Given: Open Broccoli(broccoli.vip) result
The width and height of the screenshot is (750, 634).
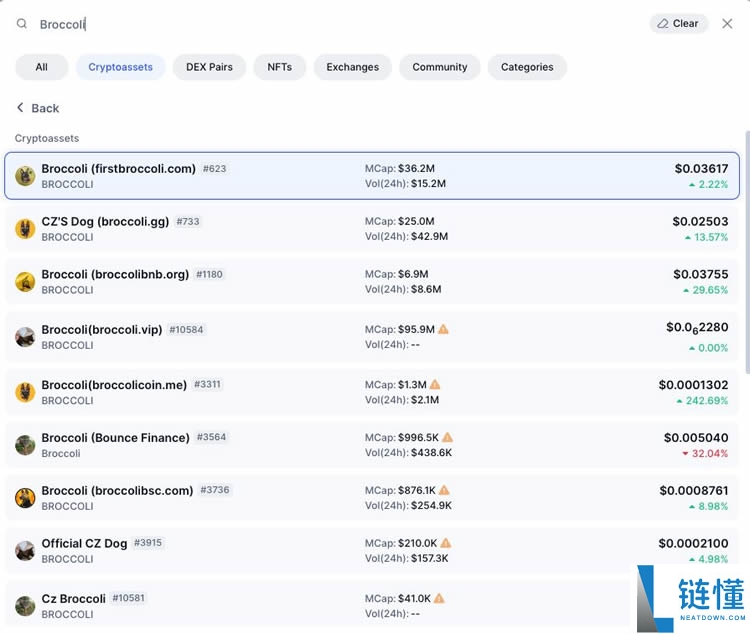Looking at the screenshot, I should [x=372, y=337].
